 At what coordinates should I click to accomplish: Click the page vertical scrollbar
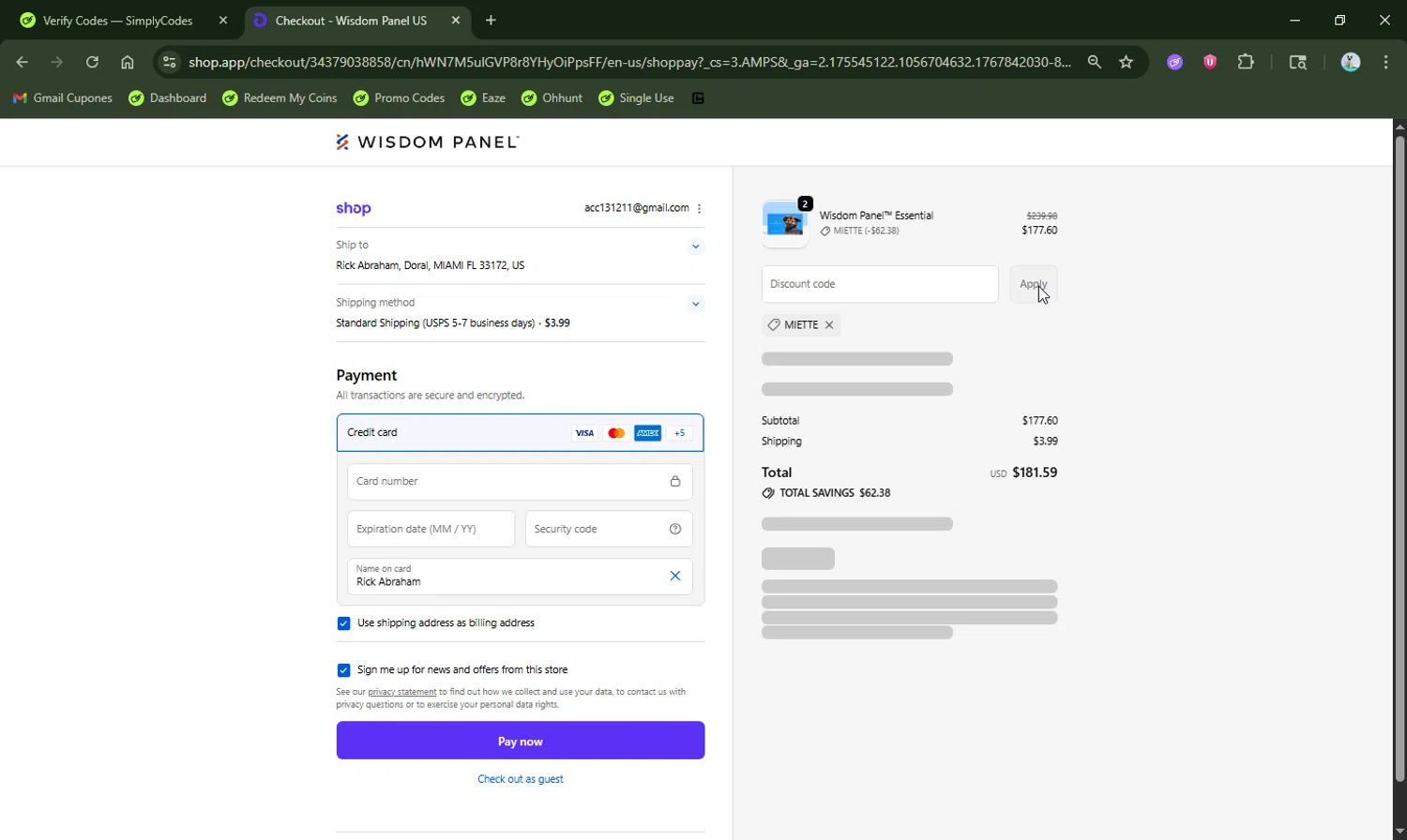(1399, 459)
